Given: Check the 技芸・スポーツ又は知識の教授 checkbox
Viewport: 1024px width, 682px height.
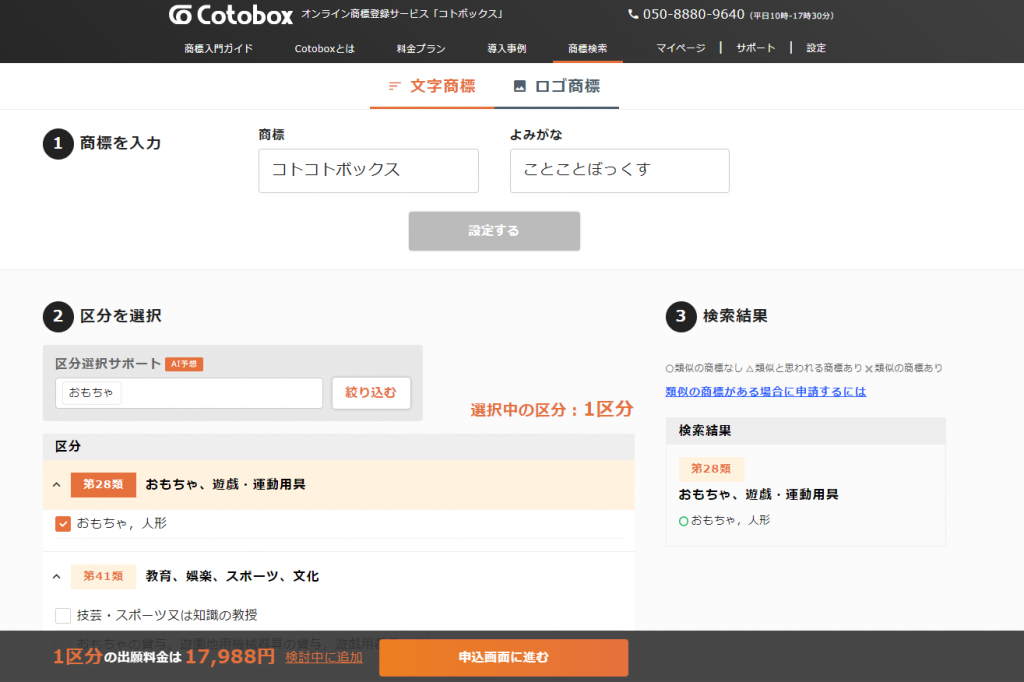Looking at the screenshot, I should coord(62,616).
